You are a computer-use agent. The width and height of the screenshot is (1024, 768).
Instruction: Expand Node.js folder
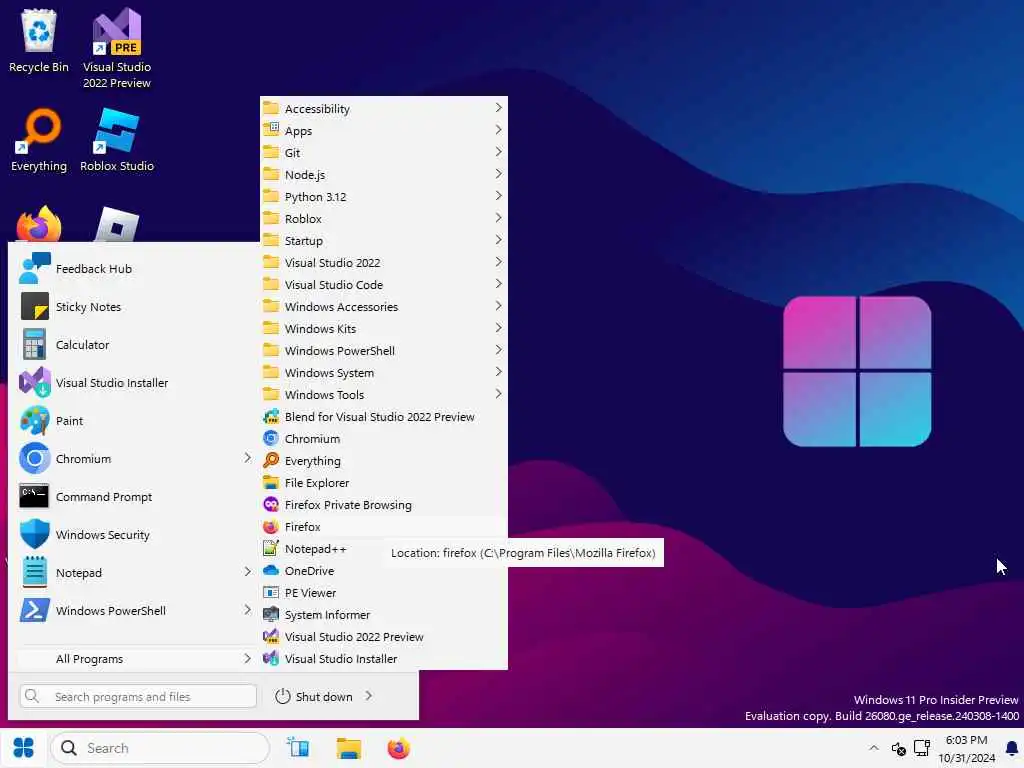(x=383, y=174)
